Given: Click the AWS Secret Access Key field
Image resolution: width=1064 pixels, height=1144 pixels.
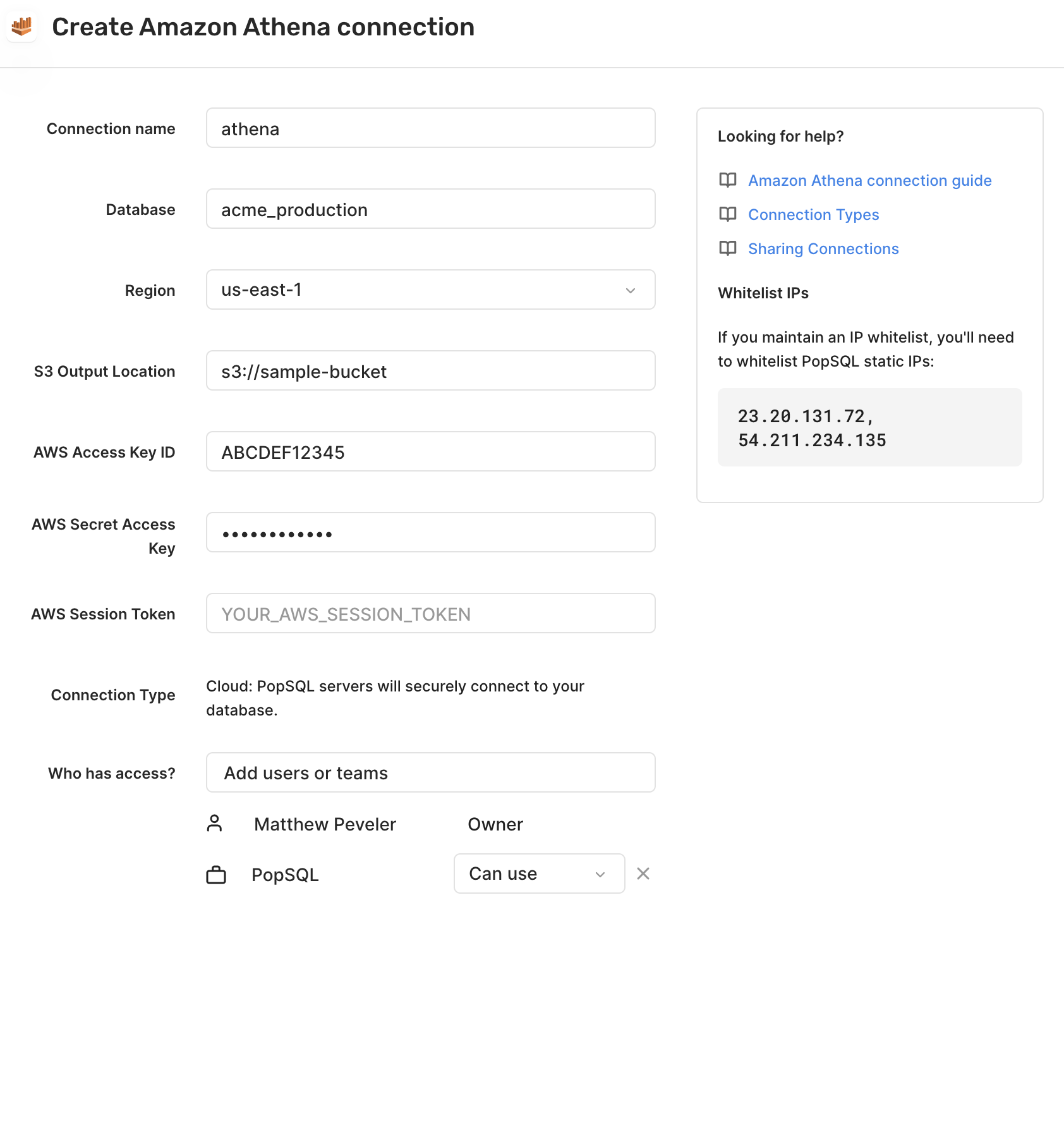Looking at the screenshot, I should click(x=431, y=532).
